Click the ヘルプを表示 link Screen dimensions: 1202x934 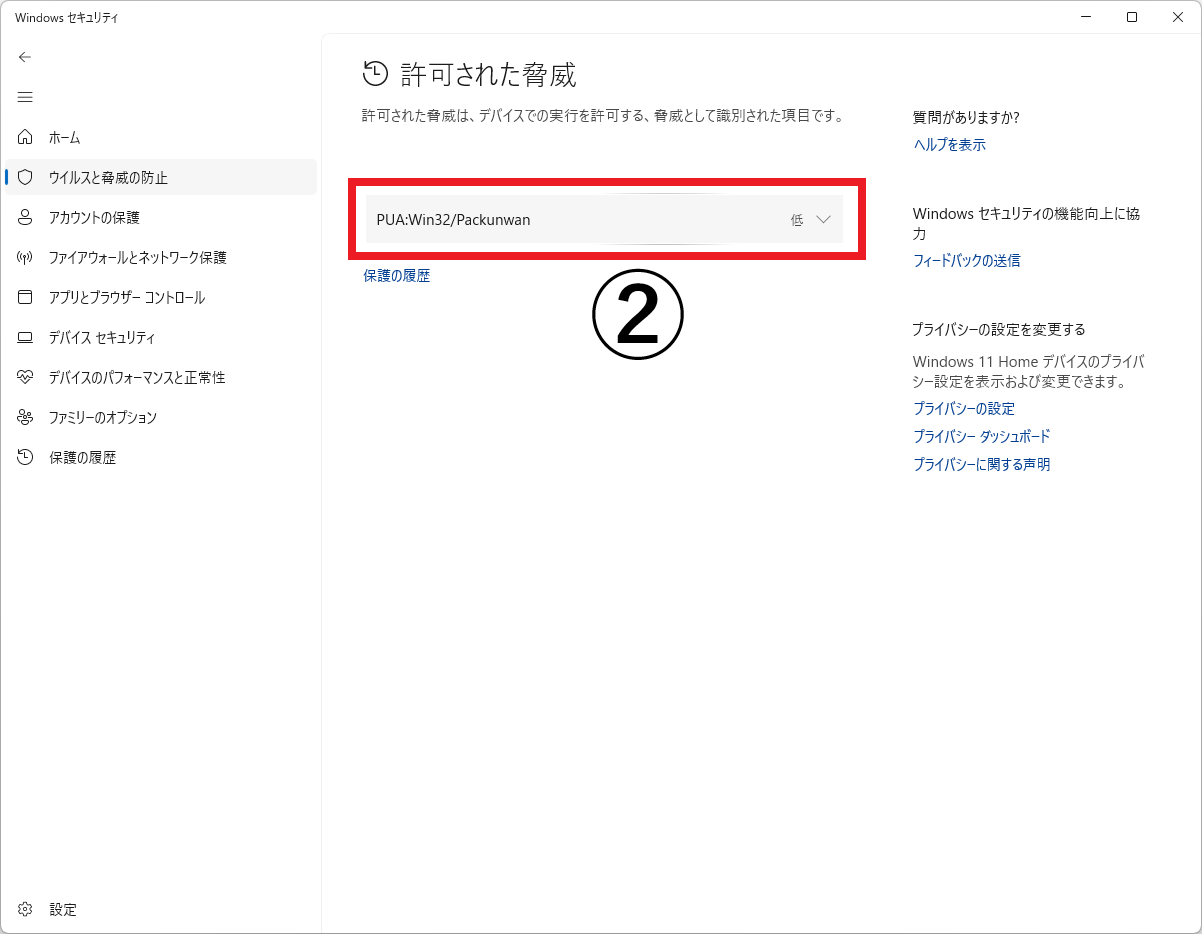[x=949, y=145]
